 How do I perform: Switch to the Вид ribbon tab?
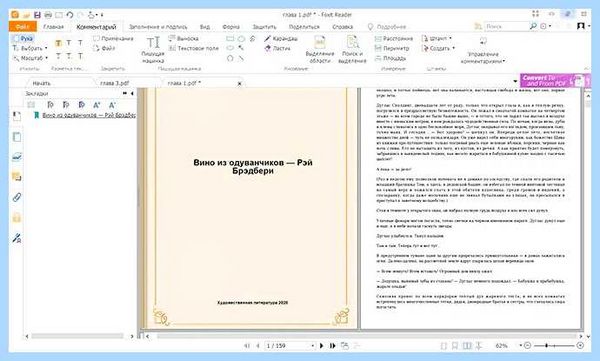coord(205,27)
